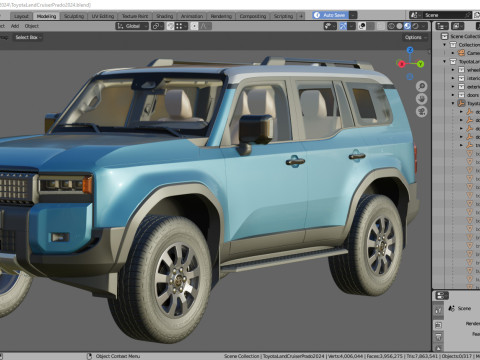Toggle X-ray mode in viewport header
The width and height of the screenshot is (480, 360).
coord(380,26)
